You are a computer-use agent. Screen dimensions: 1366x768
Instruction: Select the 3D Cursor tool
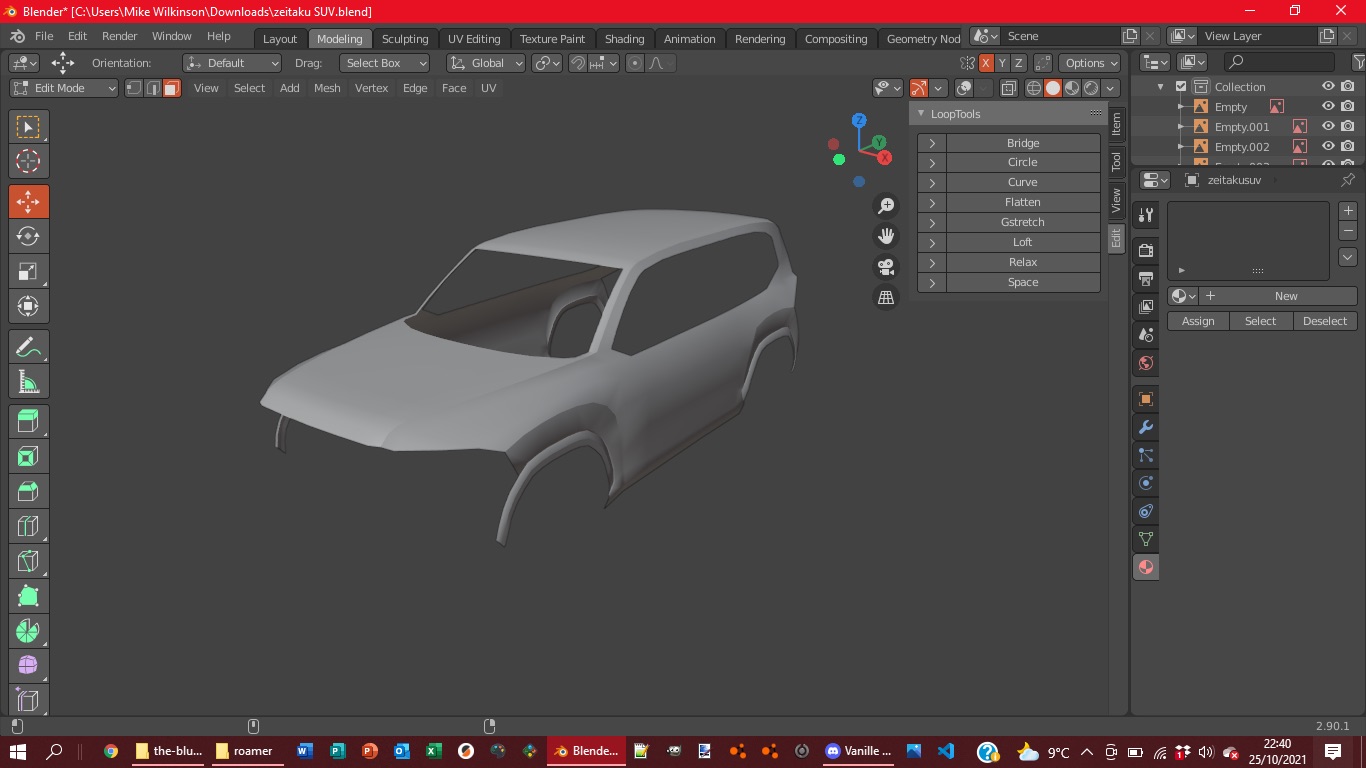pyautogui.click(x=28, y=161)
